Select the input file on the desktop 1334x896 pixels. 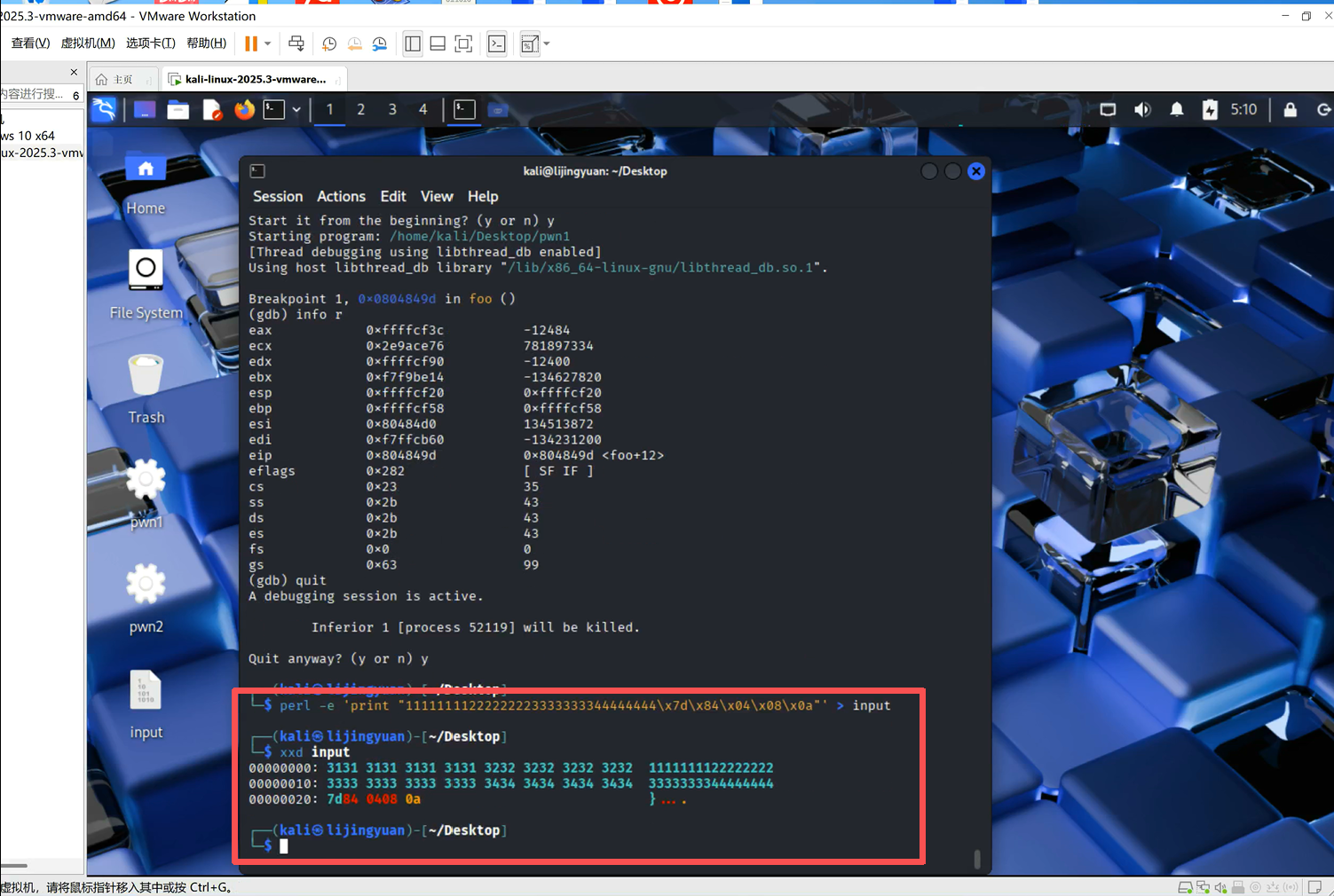click(146, 705)
